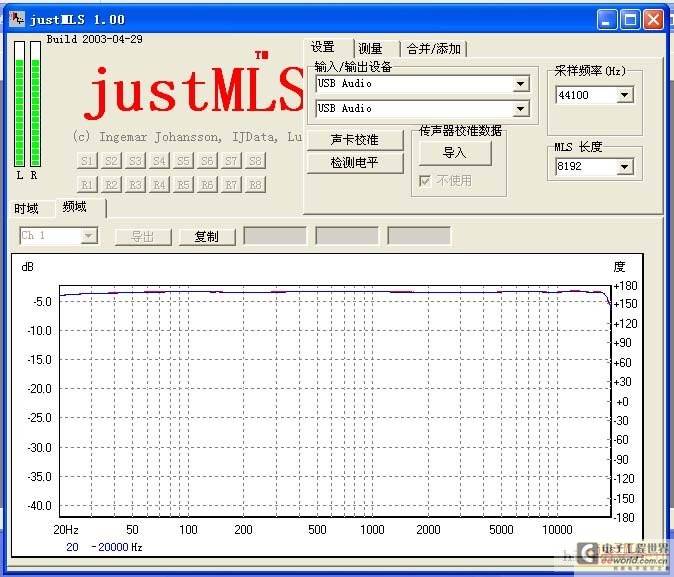Click the 声卡校准 button
674x577 pixels.
pos(355,140)
